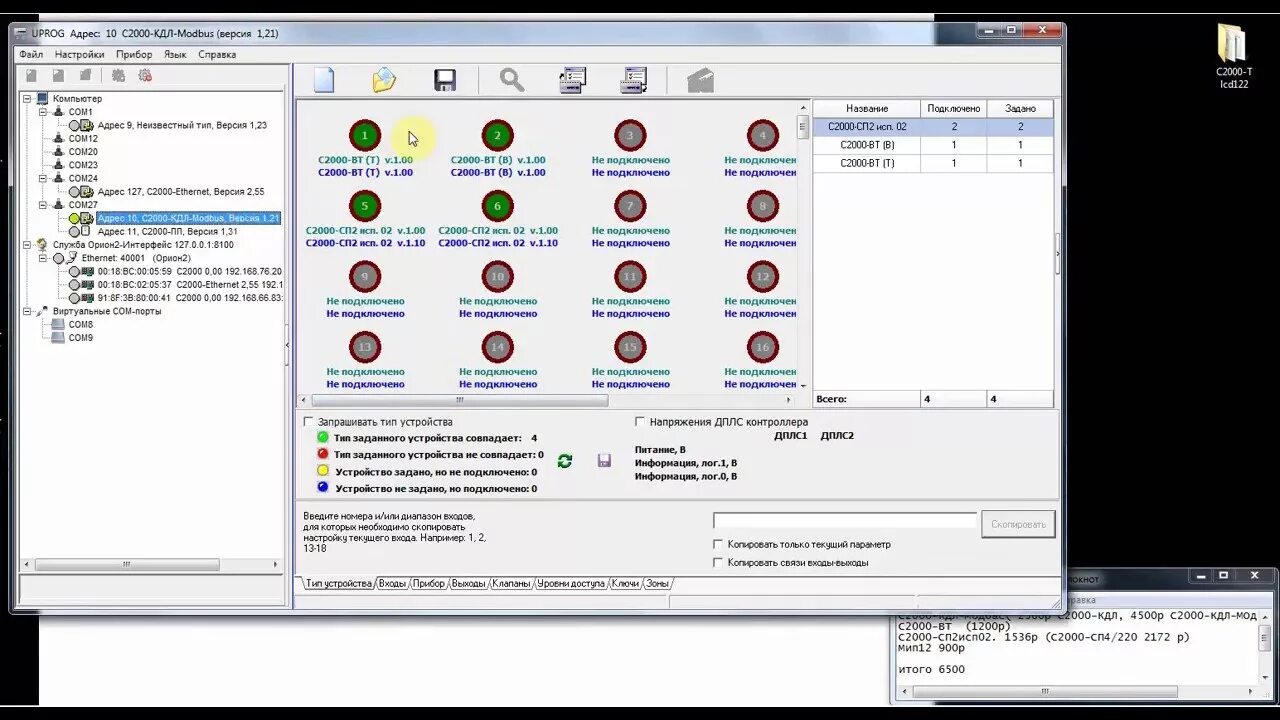The width and height of the screenshot is (1280, 720).
Task: Open the Файл menu
Action: (31, 54)
